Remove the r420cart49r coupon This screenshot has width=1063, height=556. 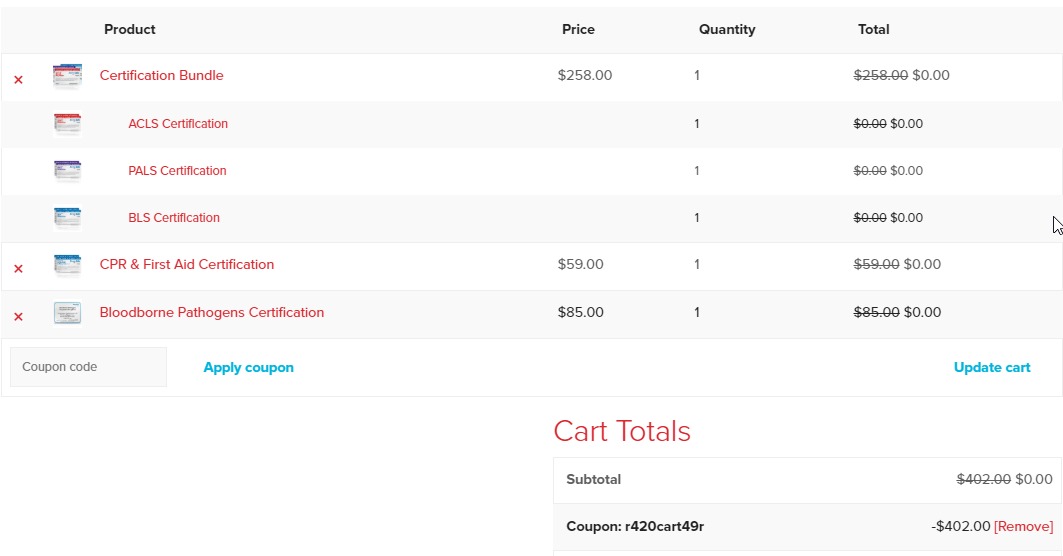click(1023, 527)
